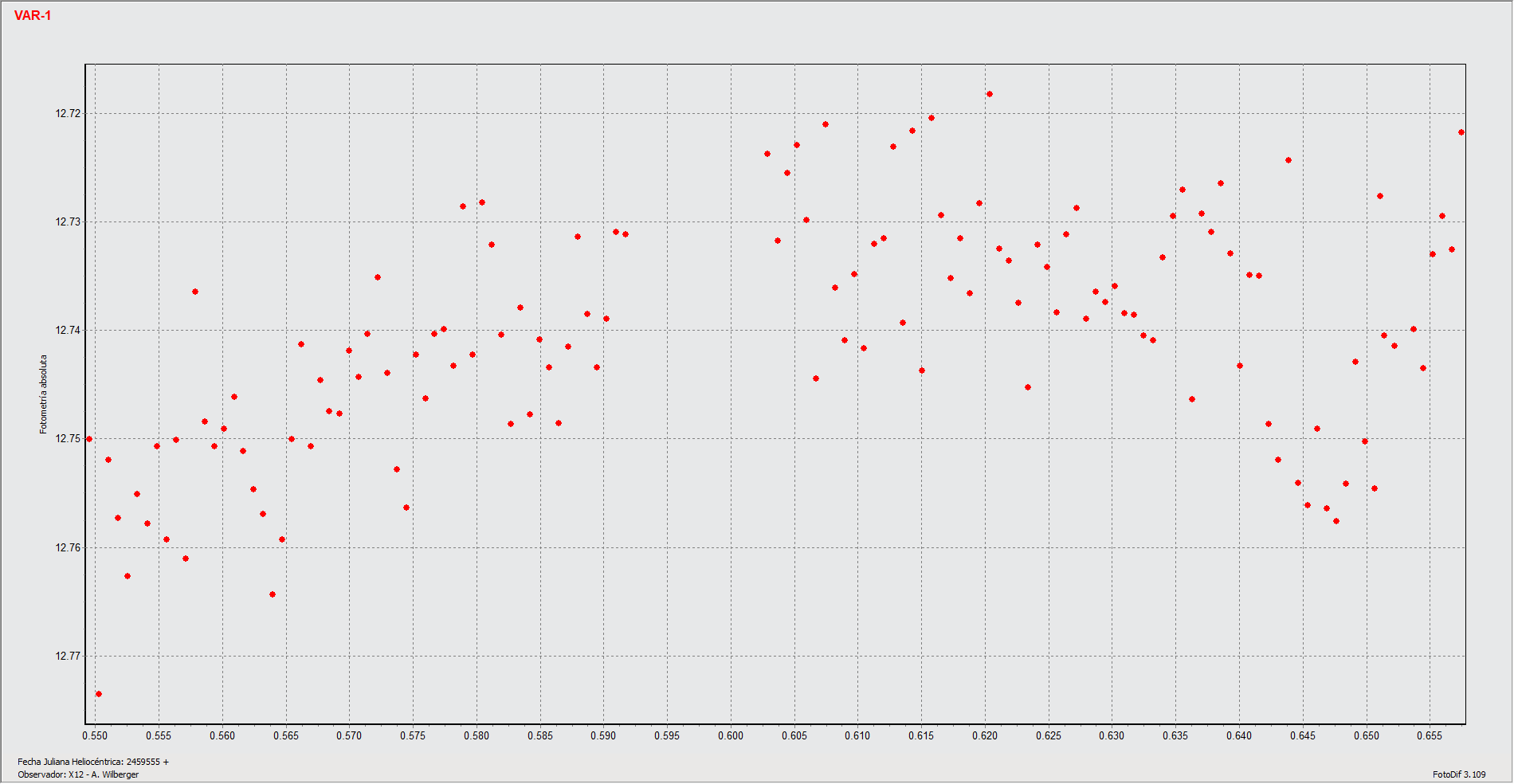Click the 0.655 x-axis tick label
1514x784 pixels.
1430,736
